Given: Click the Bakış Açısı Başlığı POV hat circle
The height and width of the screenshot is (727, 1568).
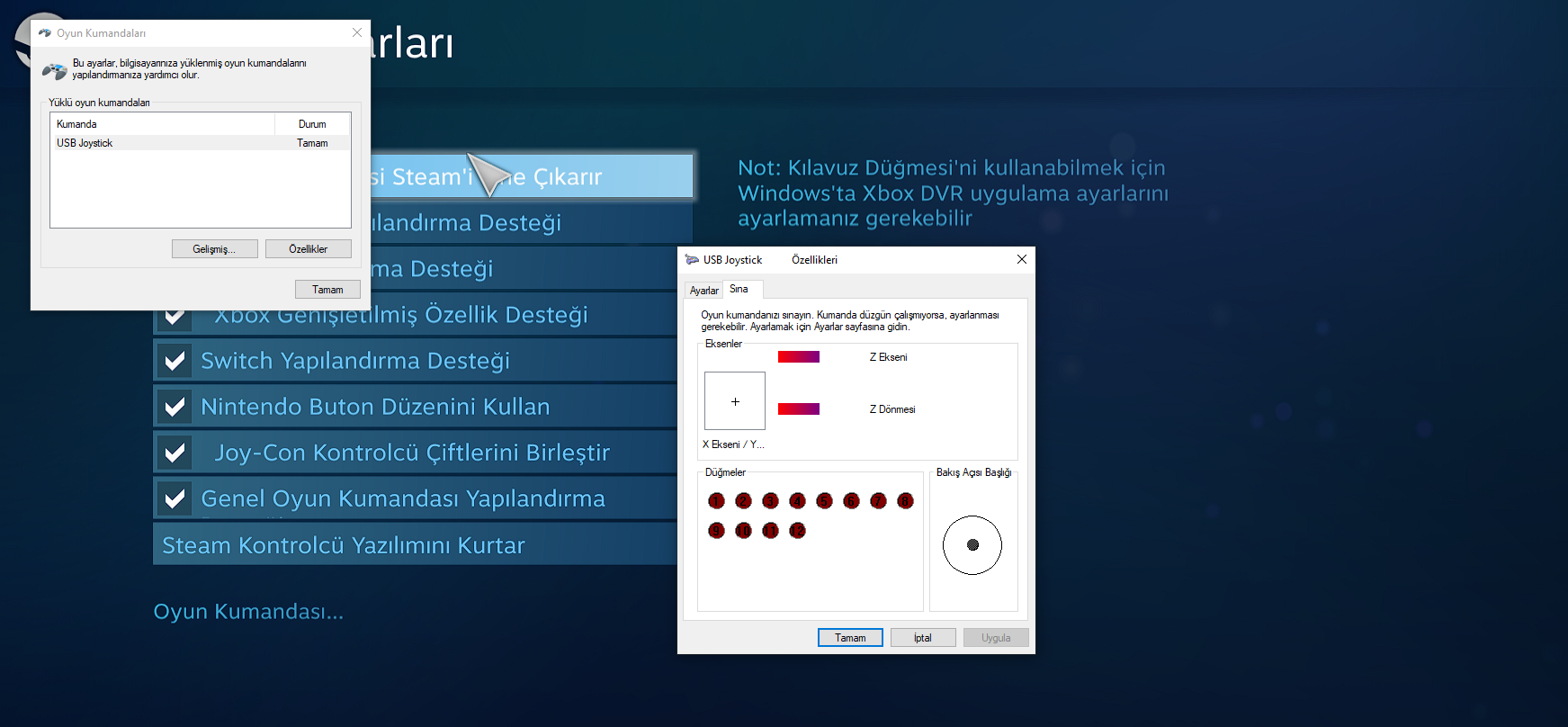Looking at the screenshot, I should 972,545.
